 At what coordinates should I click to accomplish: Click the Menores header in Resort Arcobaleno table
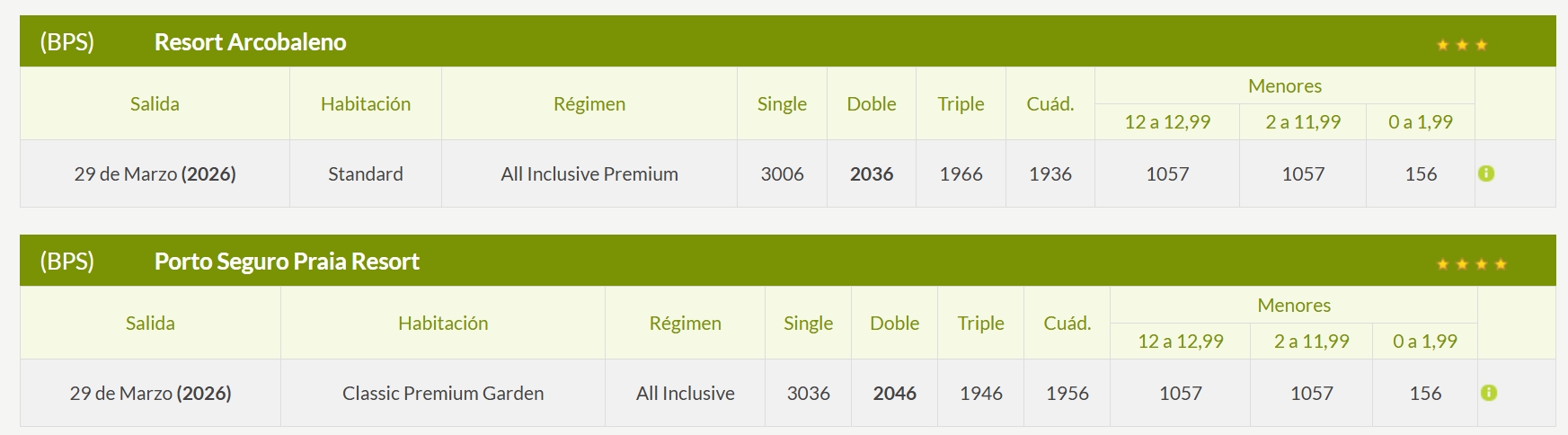[1285, 86]
